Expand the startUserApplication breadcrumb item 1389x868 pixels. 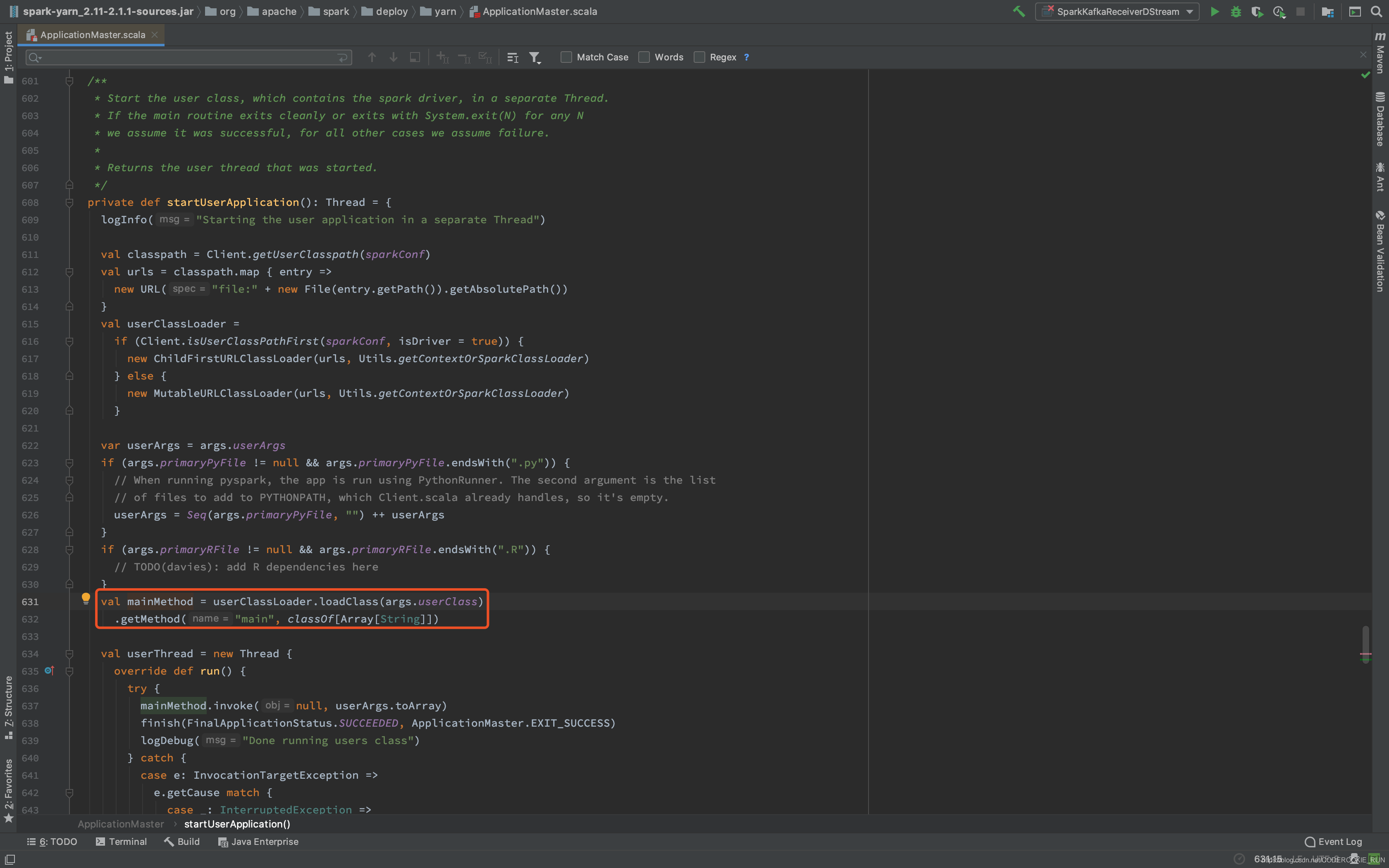click(x=237, y=823)
